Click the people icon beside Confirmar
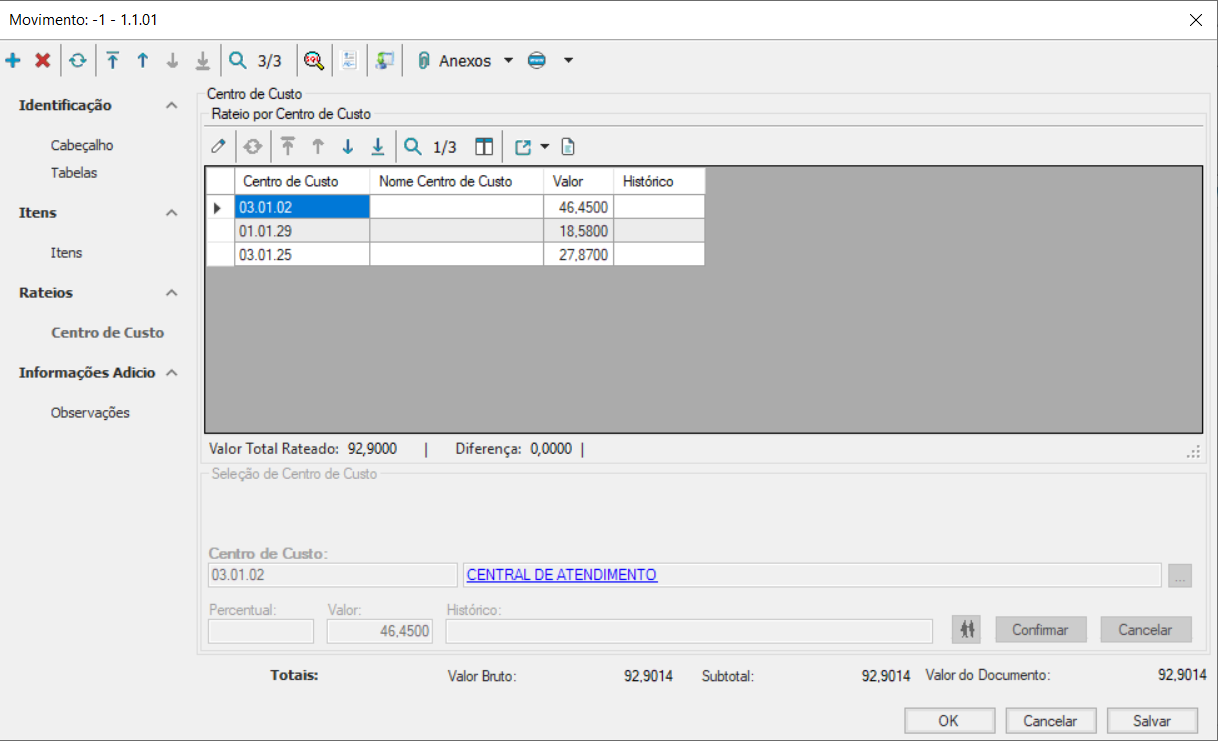This screenshot has width=1218, height=741. [967, 629]
